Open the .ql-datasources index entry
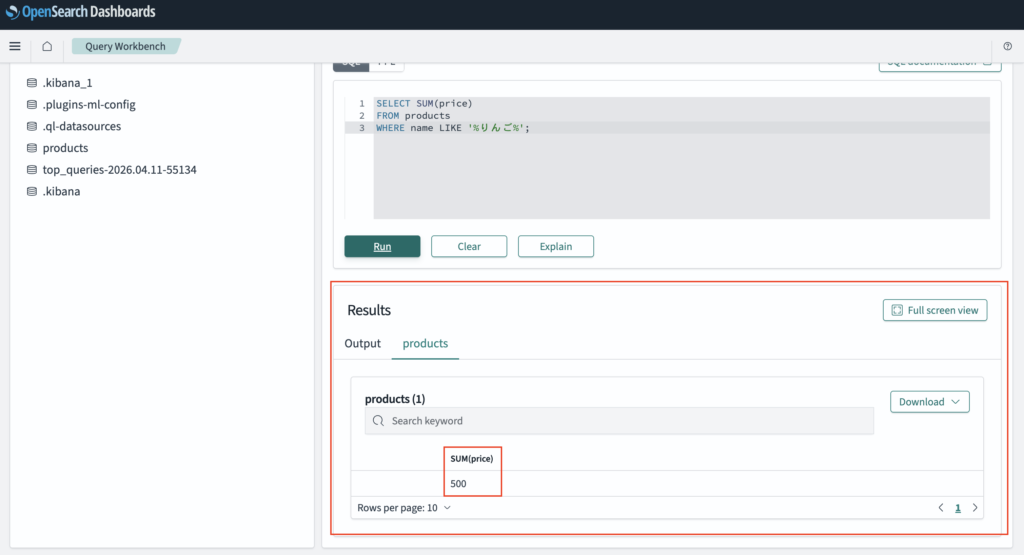This screenshot has height=555, width=1024. click(81, 127)
